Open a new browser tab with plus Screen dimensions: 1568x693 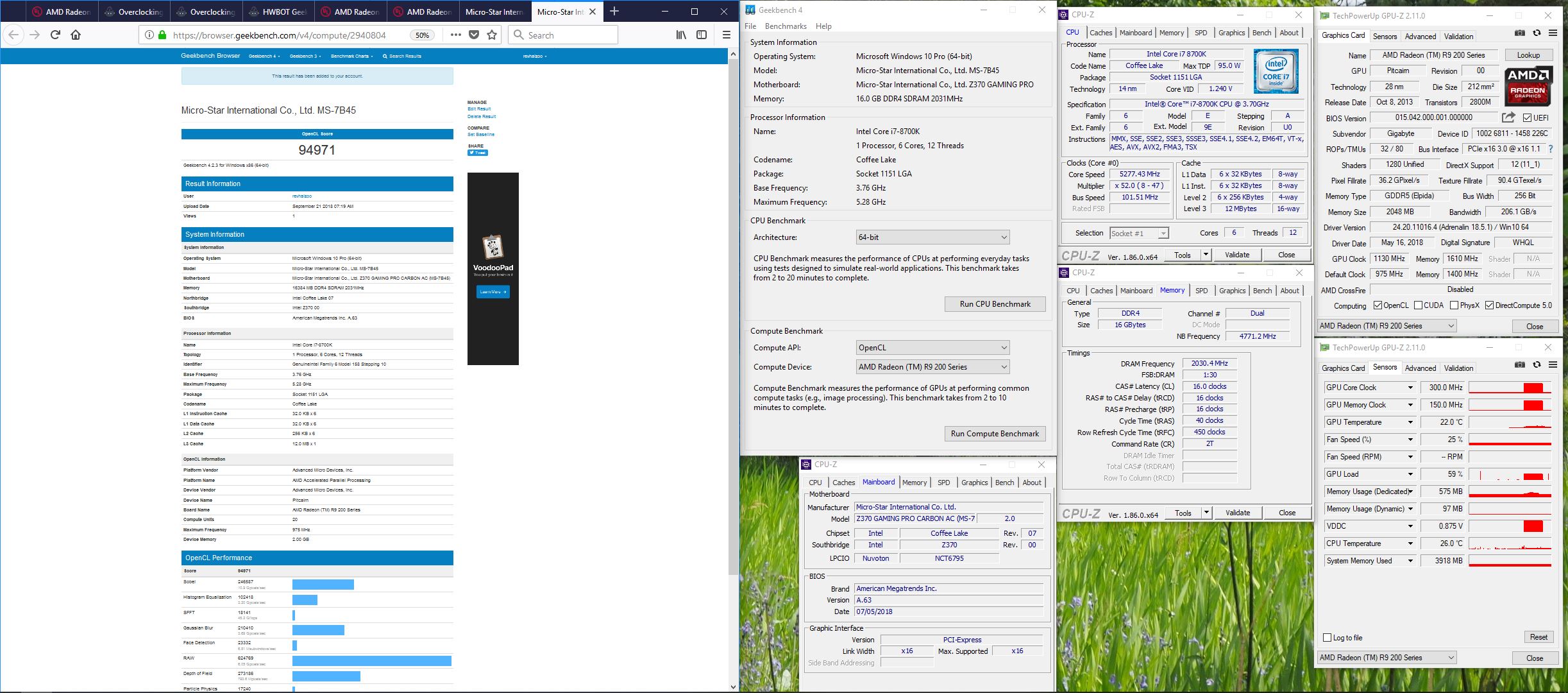614,11
